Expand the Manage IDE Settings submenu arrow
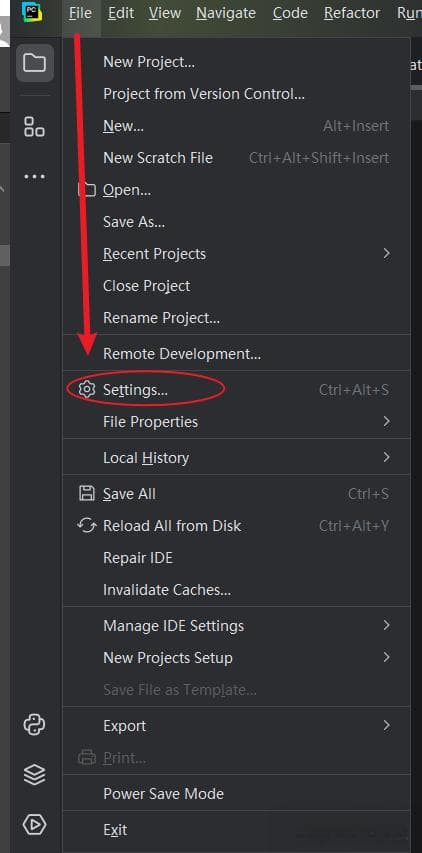This screenshot has height=853, width=422. (x=386, y=625)
